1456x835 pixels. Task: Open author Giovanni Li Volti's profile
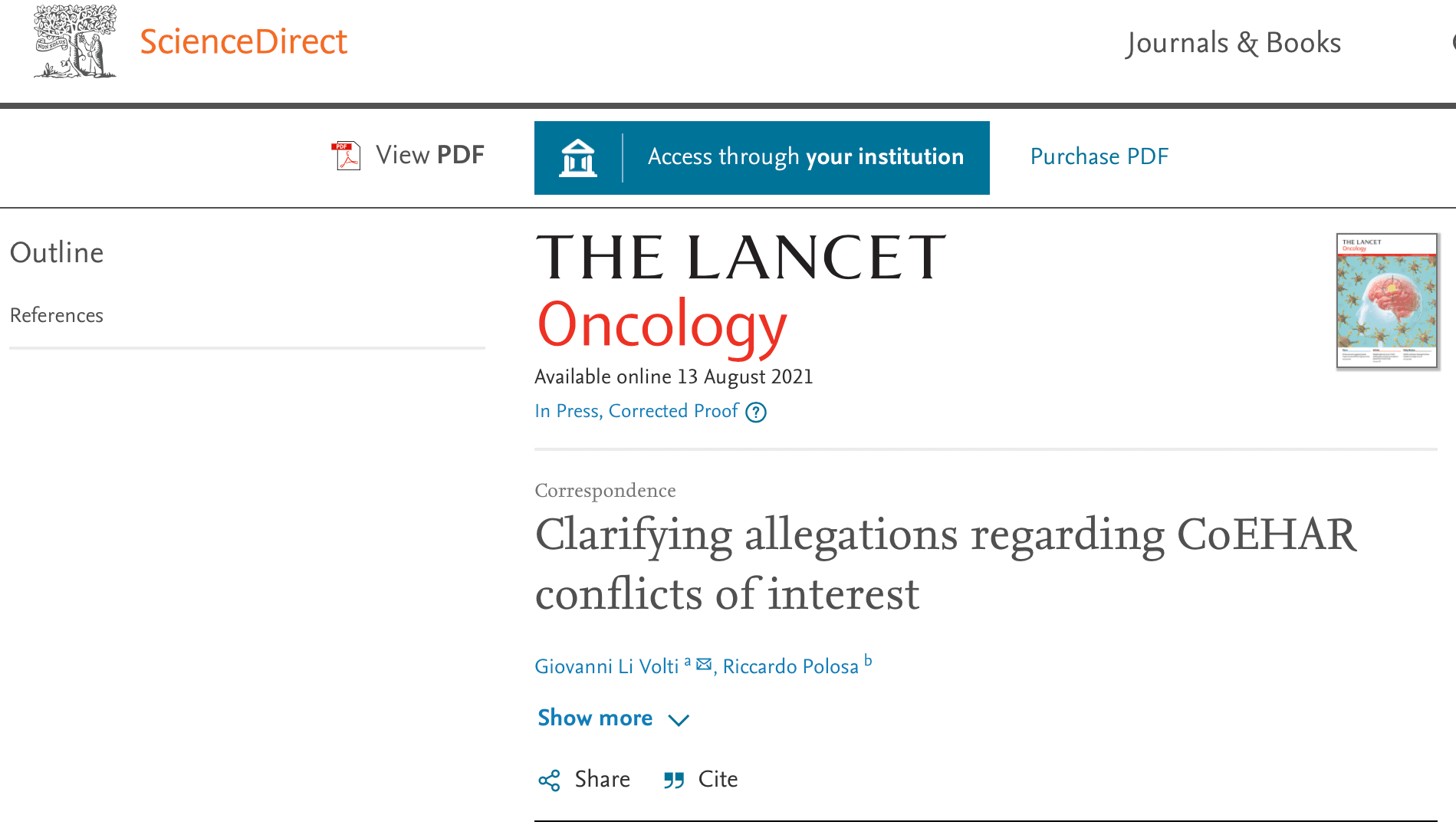click(x=606, y=666)
